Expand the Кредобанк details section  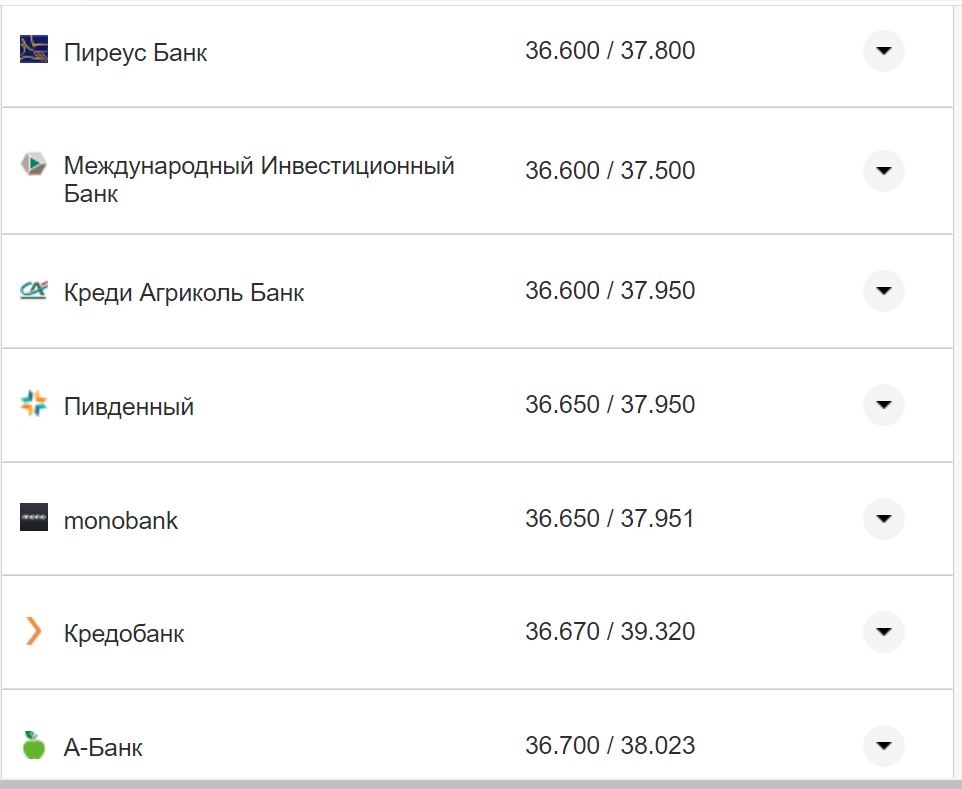pos(883,632)
